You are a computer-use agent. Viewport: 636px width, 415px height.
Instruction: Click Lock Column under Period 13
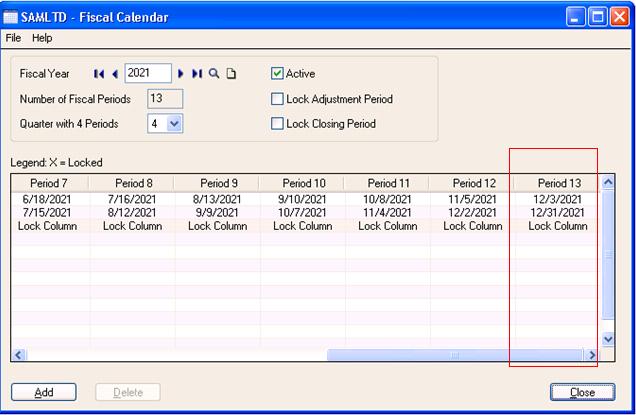558,226
